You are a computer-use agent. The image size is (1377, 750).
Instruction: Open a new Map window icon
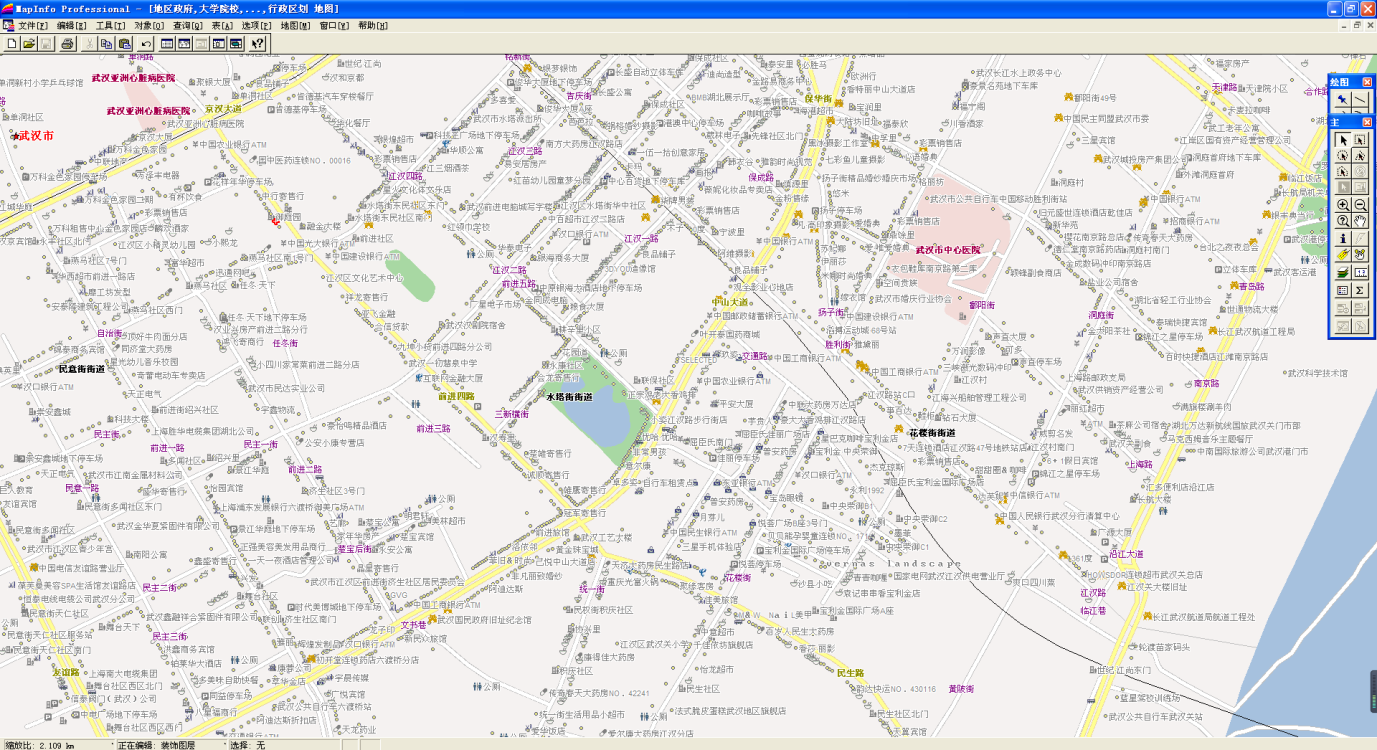(185, 43)
